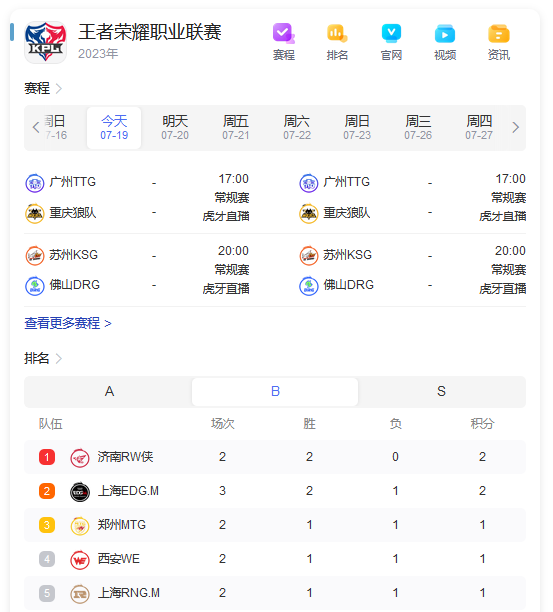The image size is (553, 612).
Task: Click the KPL league logo
Action: click(x=45, y=42)
